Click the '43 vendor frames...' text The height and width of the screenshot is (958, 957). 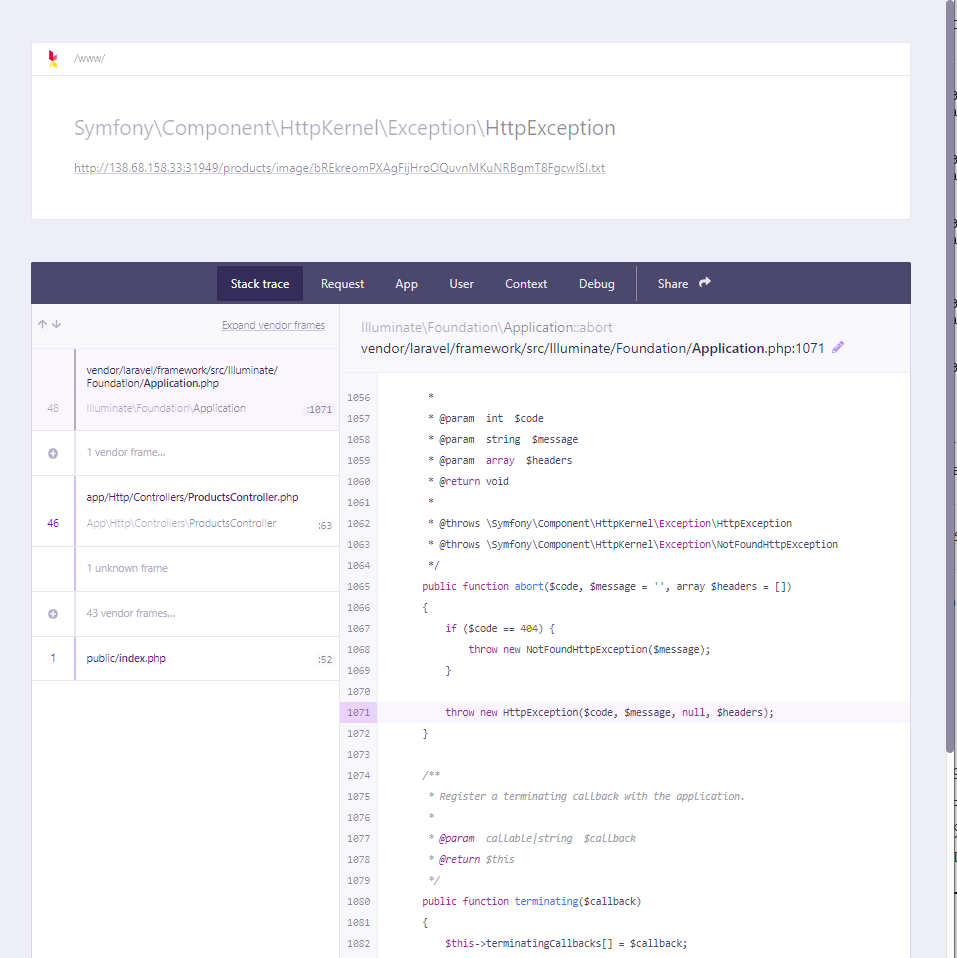pos(131,613)
